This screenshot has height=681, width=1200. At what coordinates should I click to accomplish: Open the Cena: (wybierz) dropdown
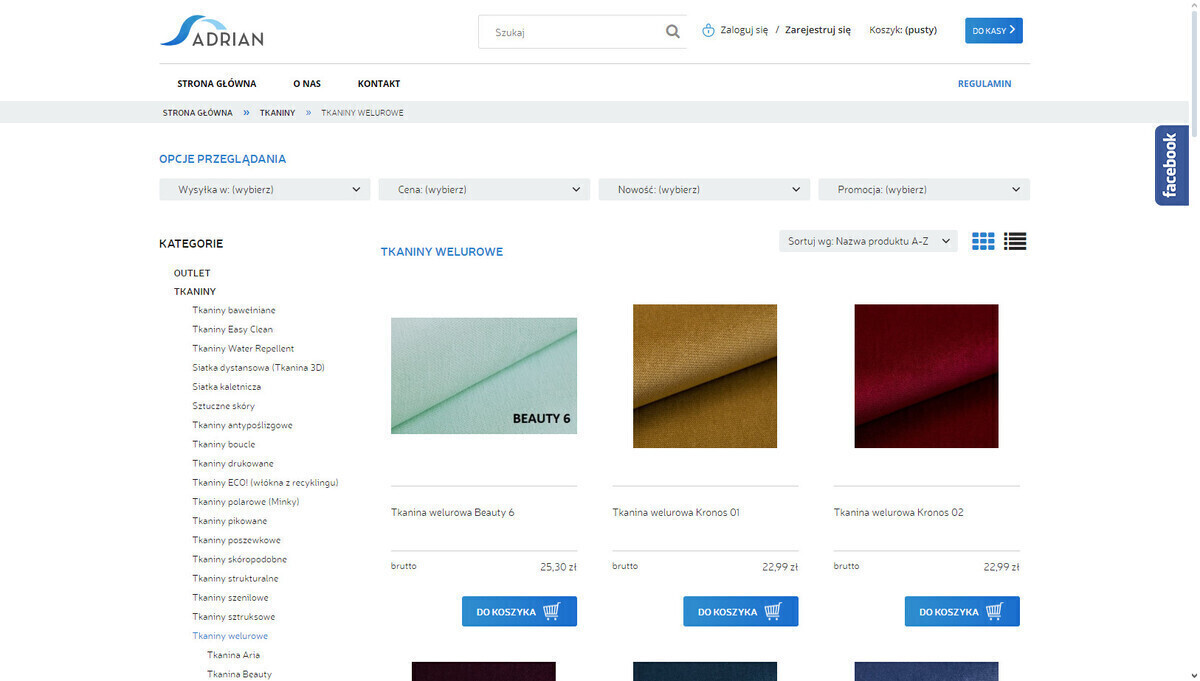click(x=484, y=189)
